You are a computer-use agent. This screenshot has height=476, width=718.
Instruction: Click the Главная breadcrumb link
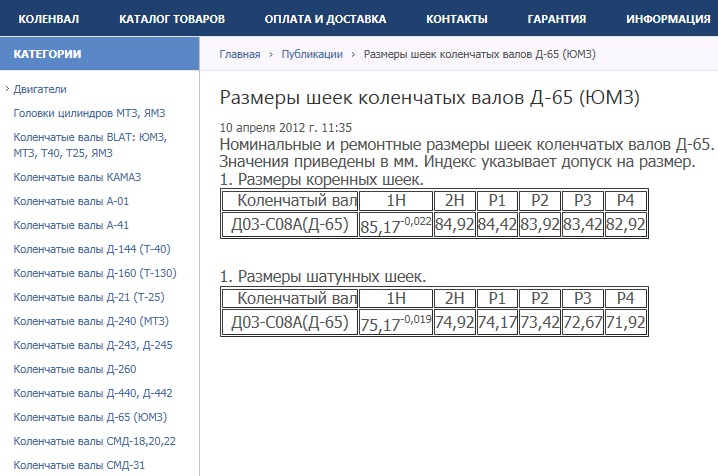coord(240,54)
